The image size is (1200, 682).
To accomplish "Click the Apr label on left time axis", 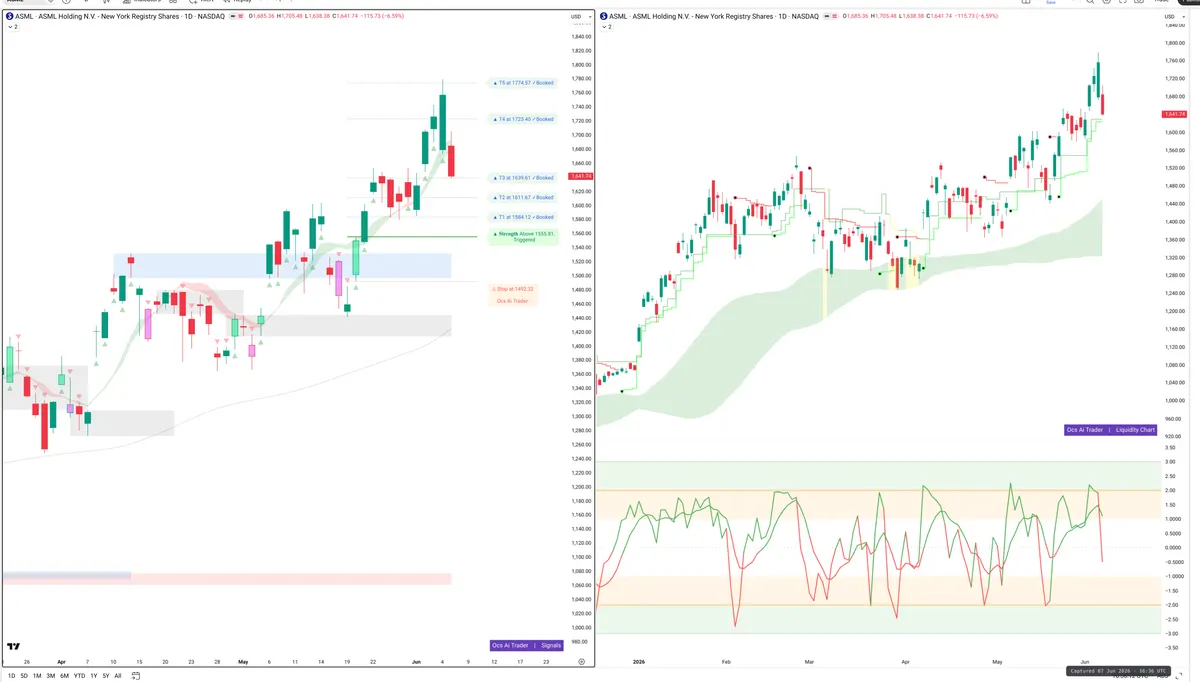I will (x=61, y=662).
